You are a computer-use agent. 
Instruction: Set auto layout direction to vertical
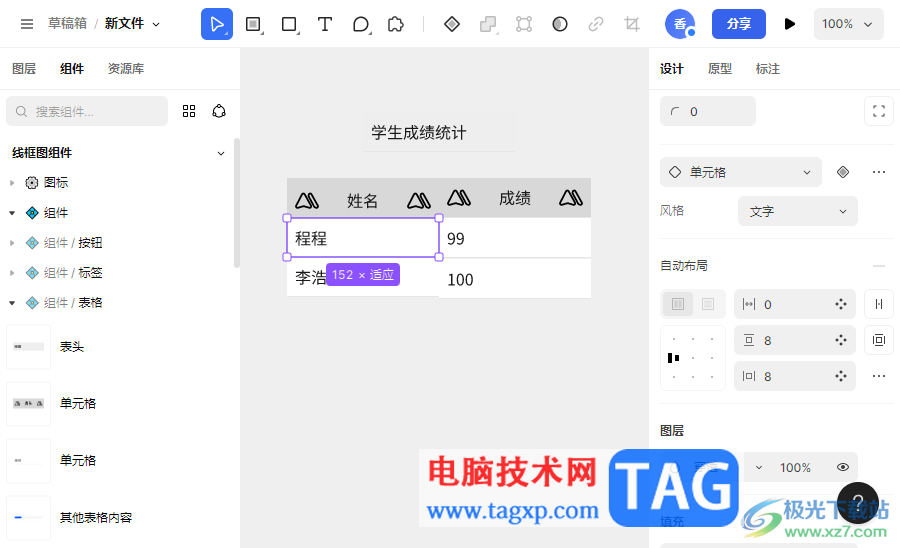coord(708,304)
